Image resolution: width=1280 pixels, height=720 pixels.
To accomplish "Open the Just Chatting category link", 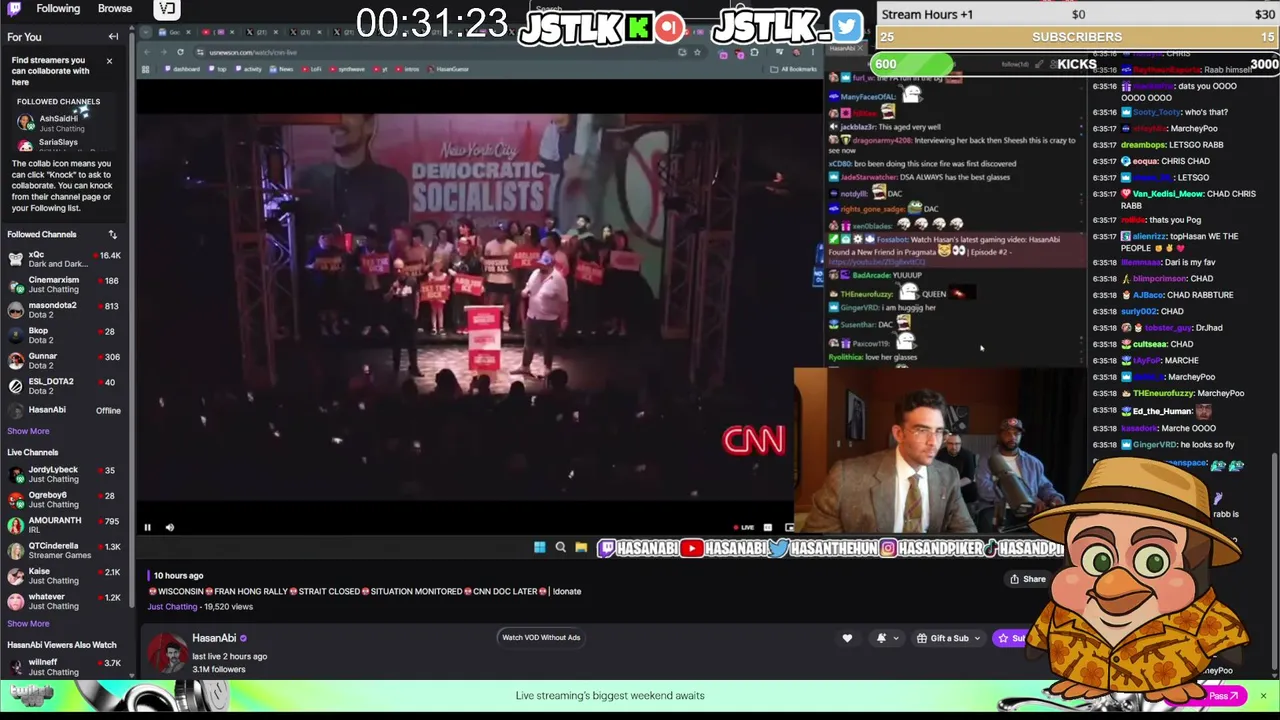I will [x=173, y=606].
